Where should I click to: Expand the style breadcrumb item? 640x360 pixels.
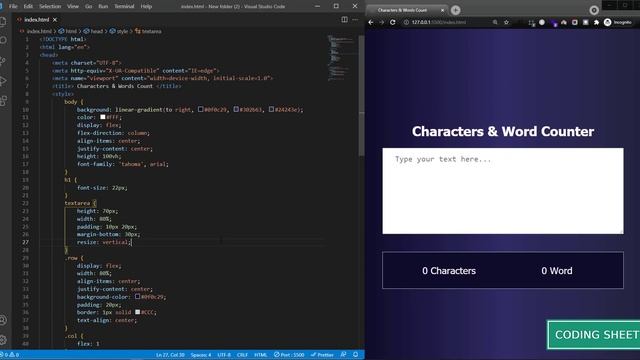[118, 31]
